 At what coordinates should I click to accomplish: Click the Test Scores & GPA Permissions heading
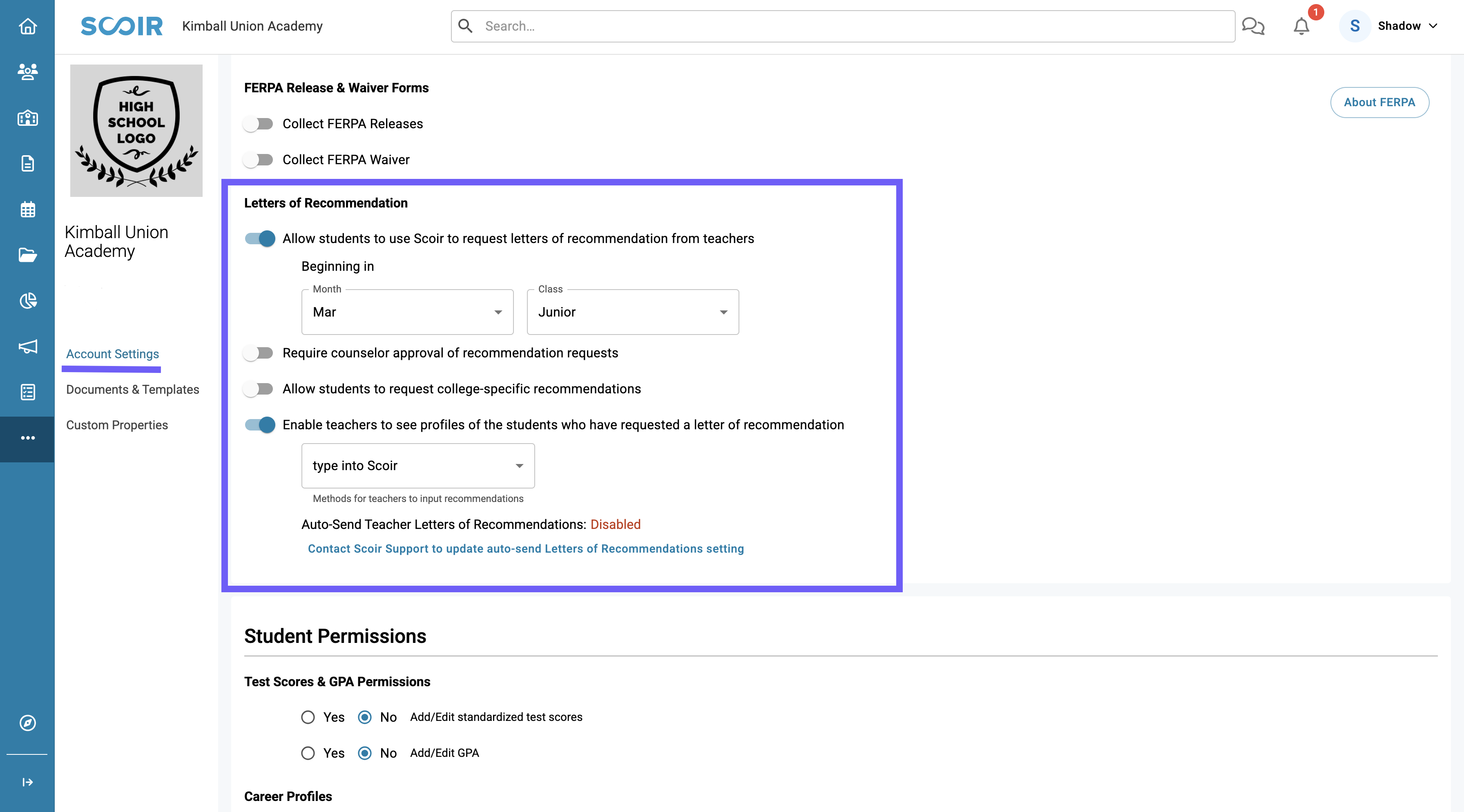click(337, 682)
